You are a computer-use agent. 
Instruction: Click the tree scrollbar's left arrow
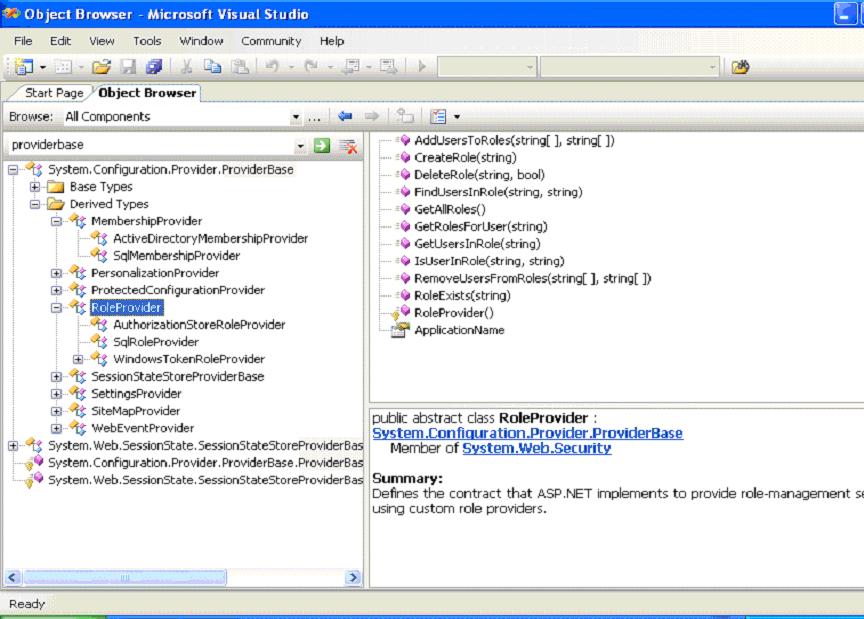[12, 577]
